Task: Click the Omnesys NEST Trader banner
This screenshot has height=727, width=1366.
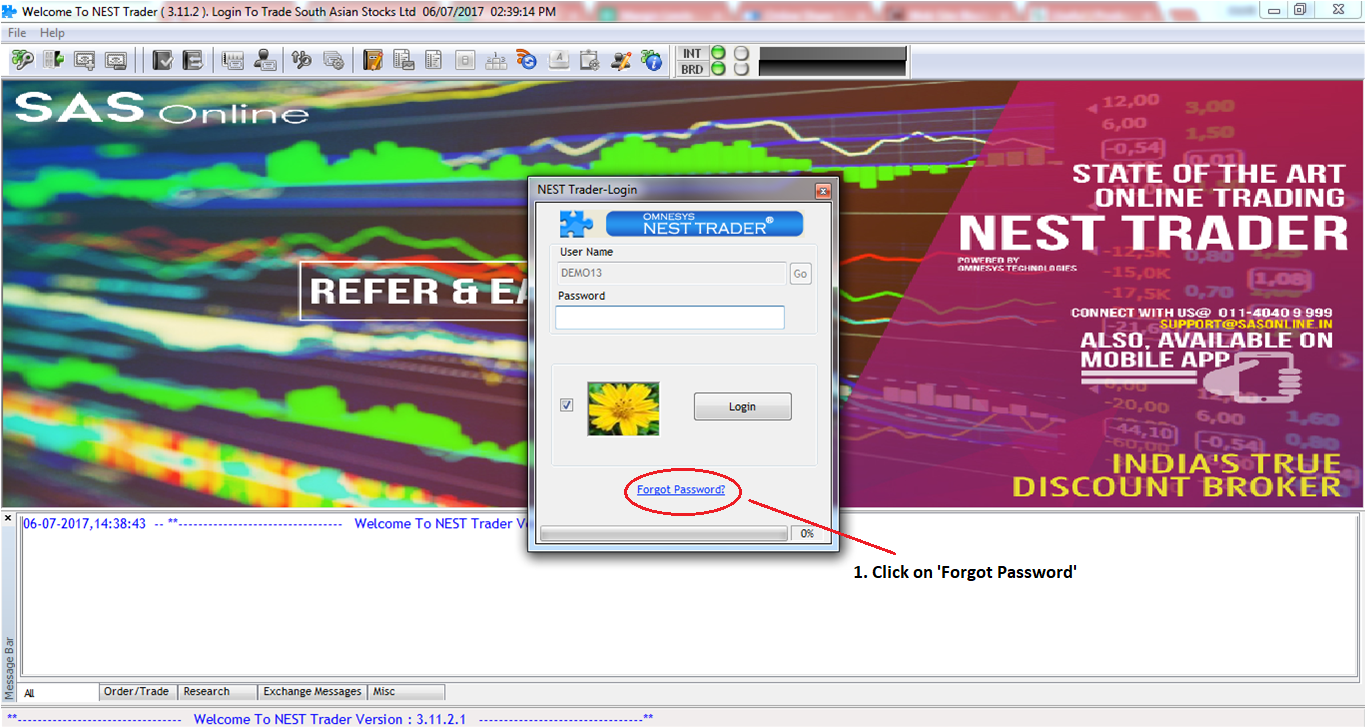Action: [x=704, y=223]
